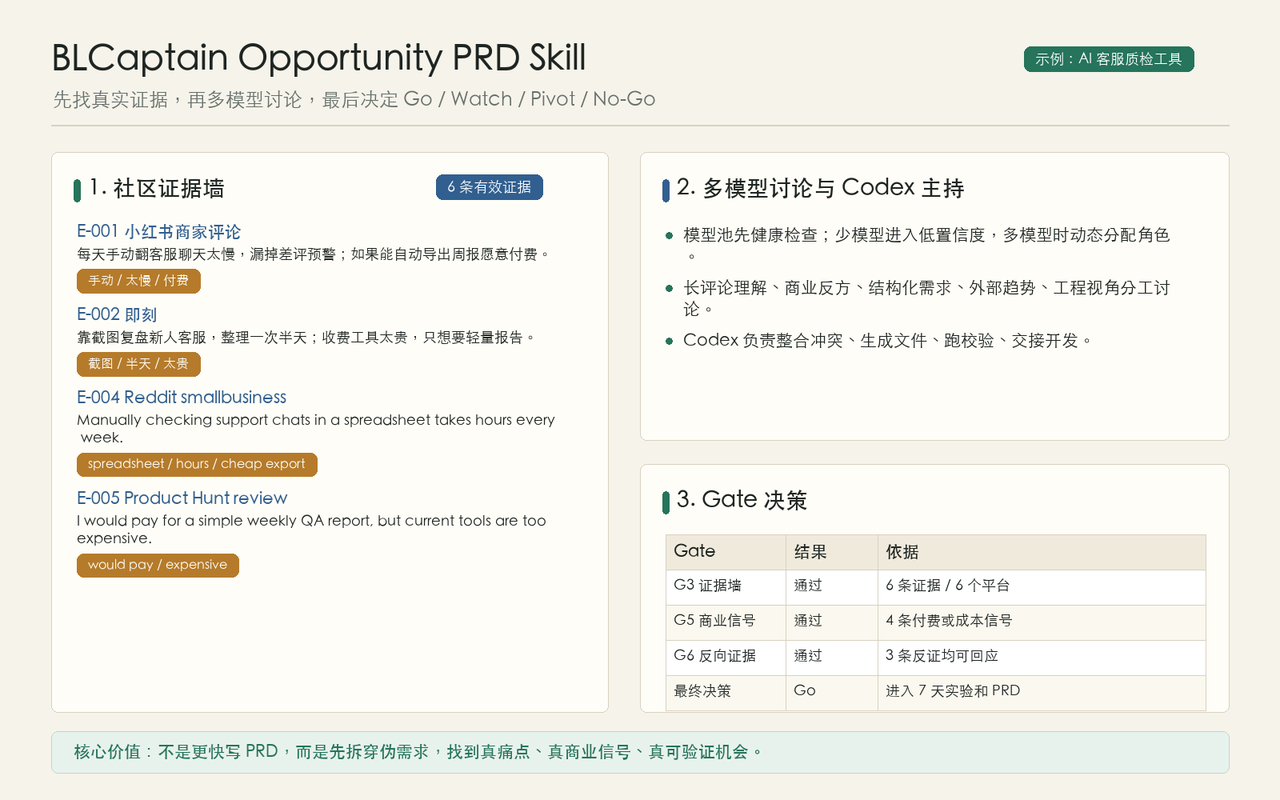The width and height of the screenshot is (1280, 800).
Task: Click the '3. Gate 决策' heading
Action: point(741,500)
